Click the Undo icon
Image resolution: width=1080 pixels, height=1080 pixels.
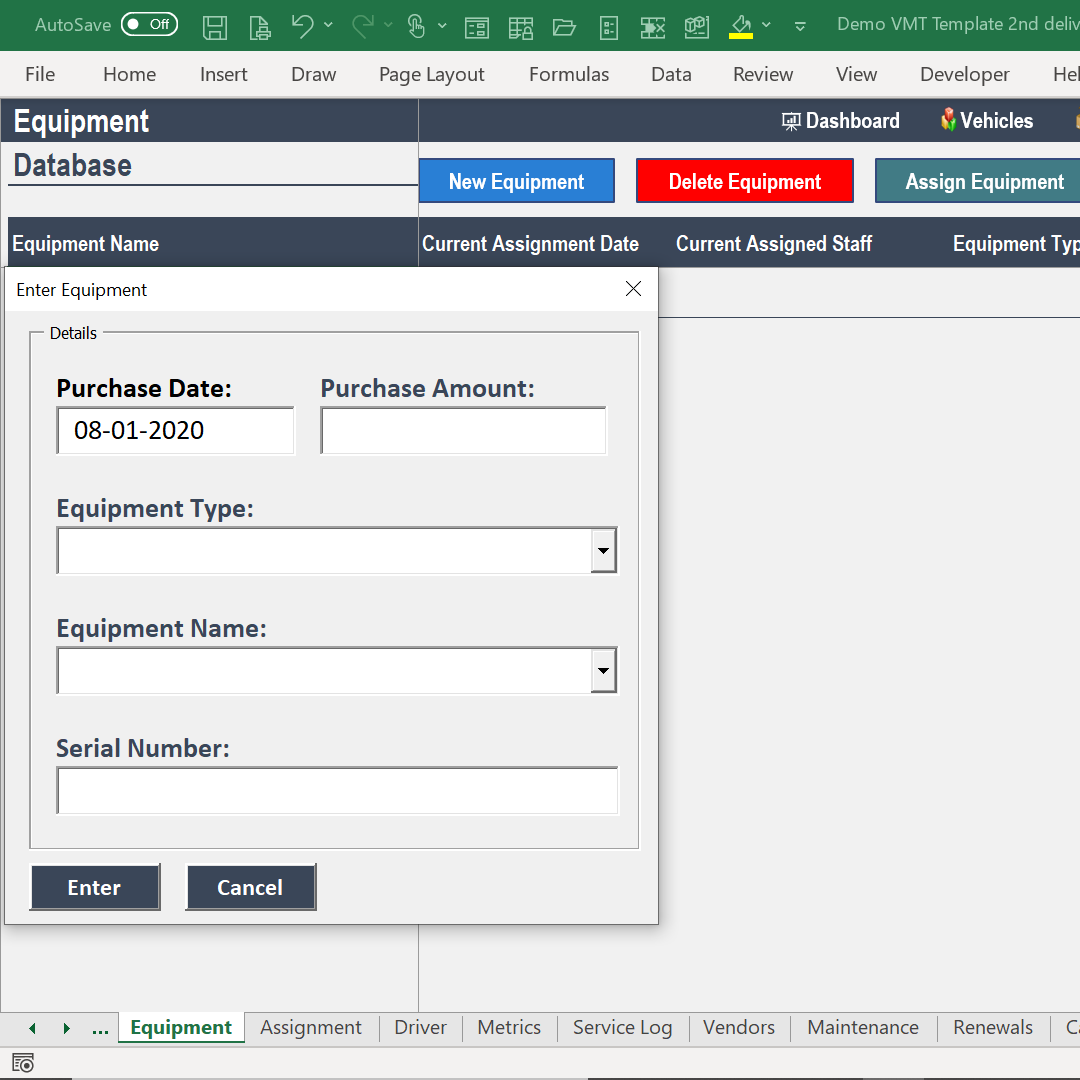pyautogui.click(x=303, y=27)
